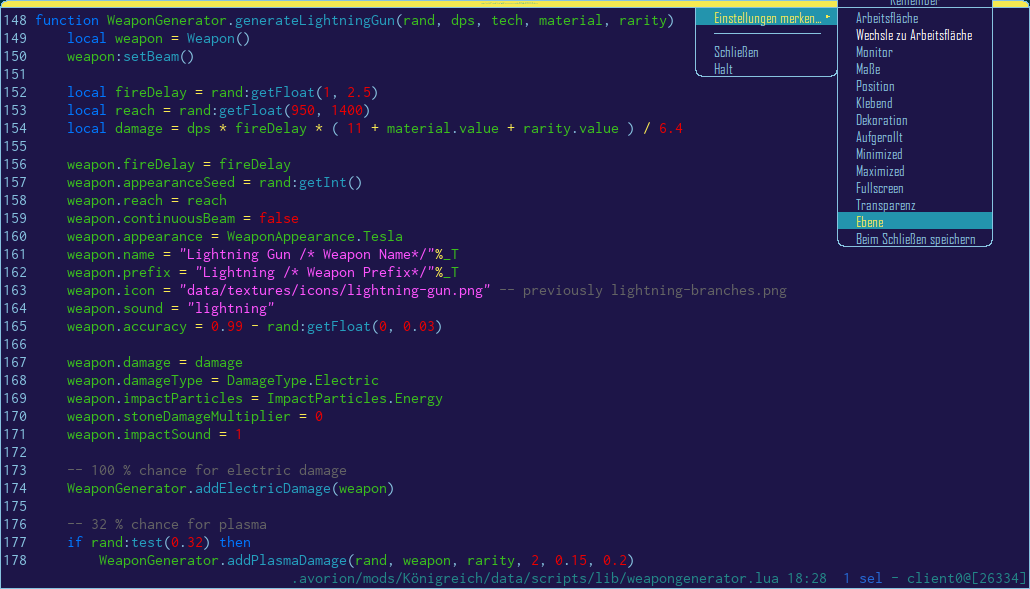Toggle 'Beim Schließen speichern' option
This screenshot has height=589, width=1030.
[915, 239]
